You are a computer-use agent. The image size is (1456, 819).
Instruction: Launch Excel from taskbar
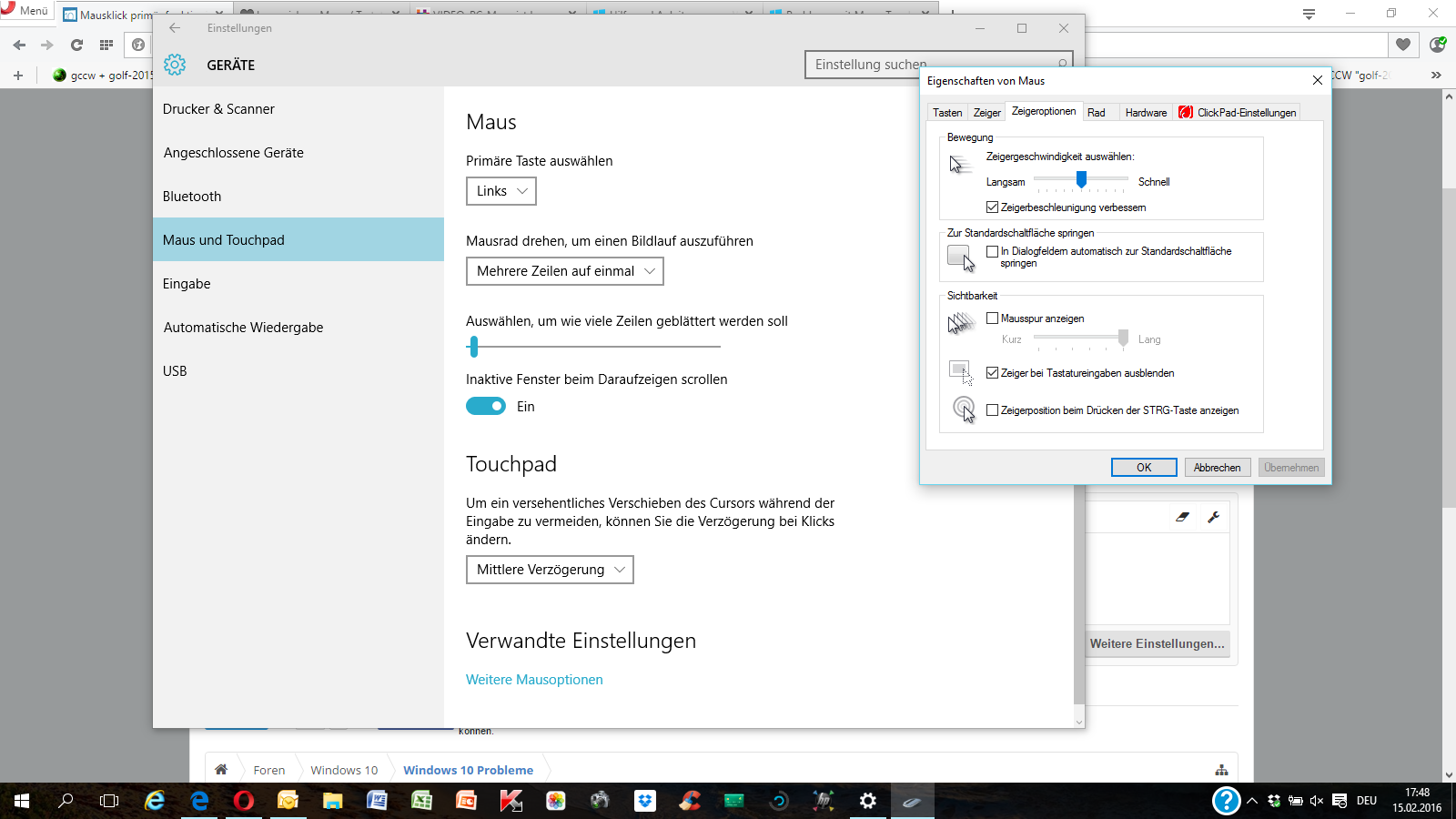pos(421,801)
